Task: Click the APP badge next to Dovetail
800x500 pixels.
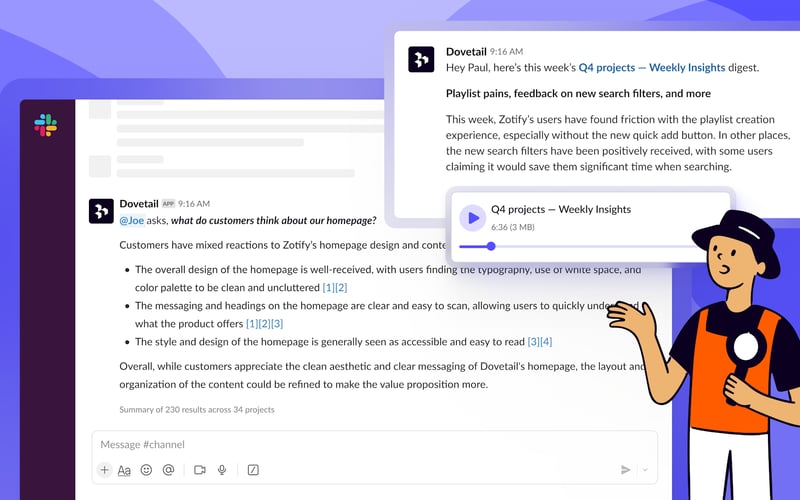Action: (x=168, y=204)
